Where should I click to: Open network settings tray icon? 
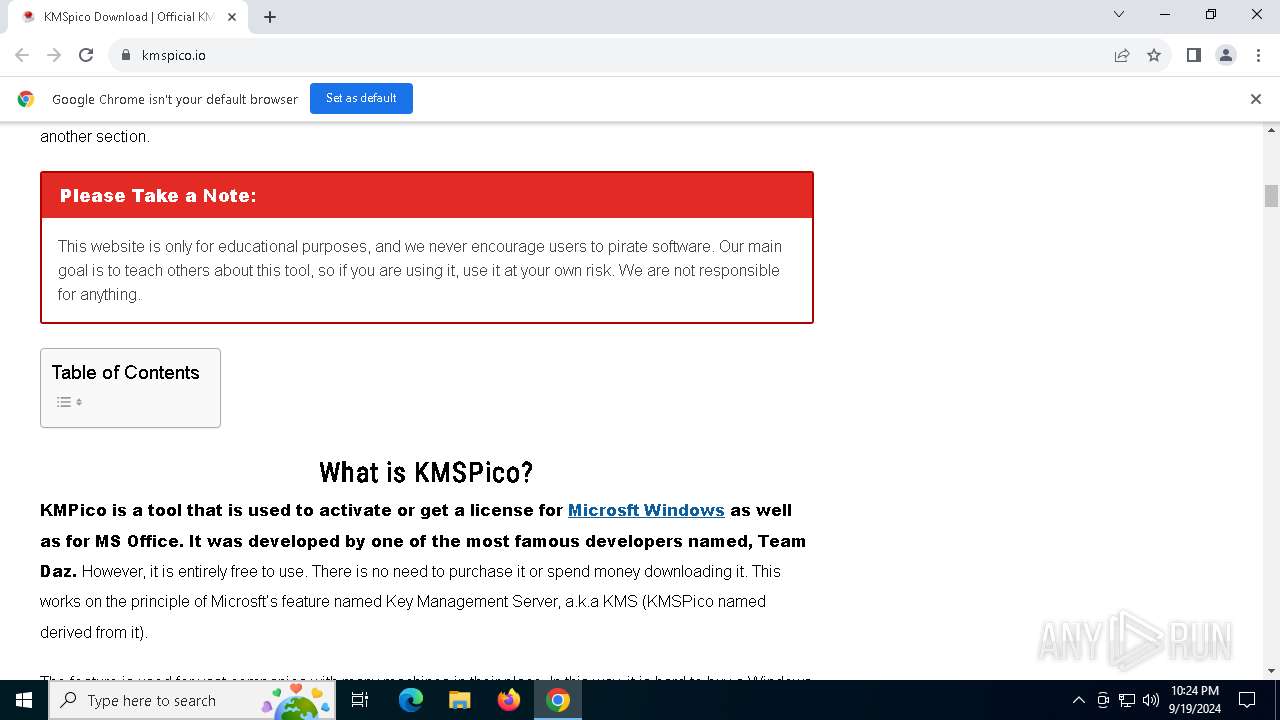[1127, 700]
